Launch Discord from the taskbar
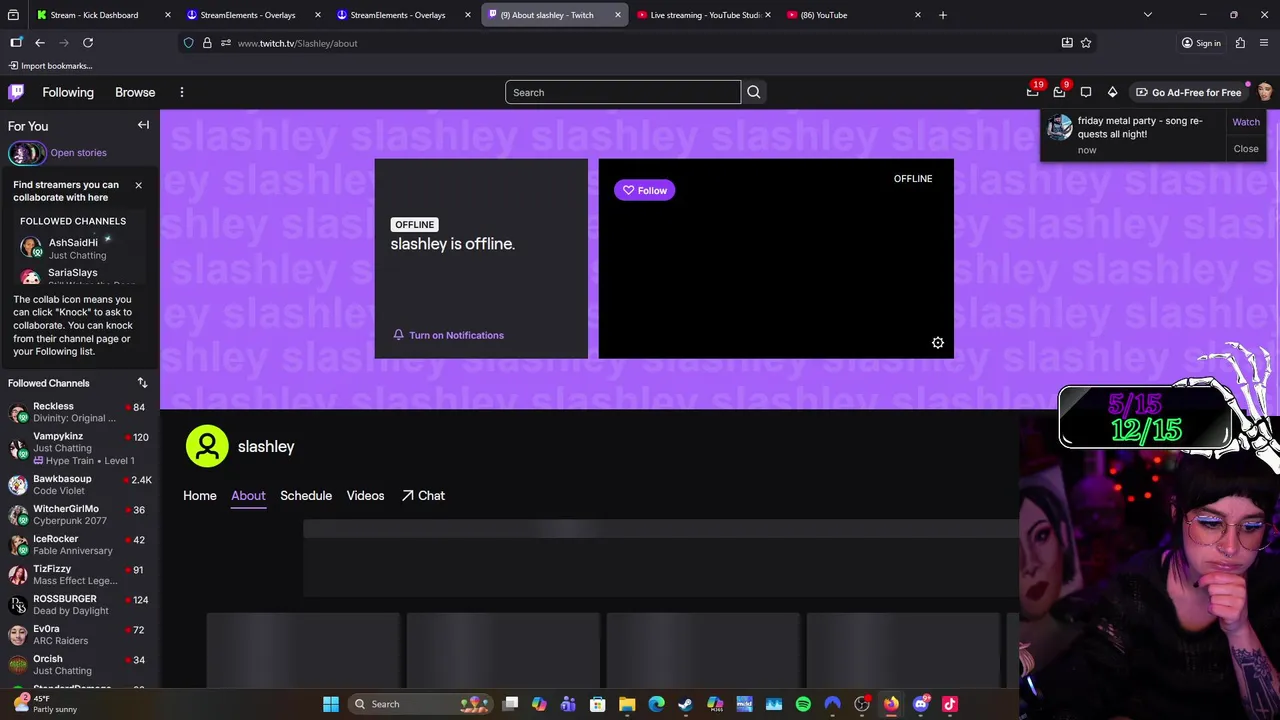Screen dimensions: 1280x720 [x=920, y=704]
